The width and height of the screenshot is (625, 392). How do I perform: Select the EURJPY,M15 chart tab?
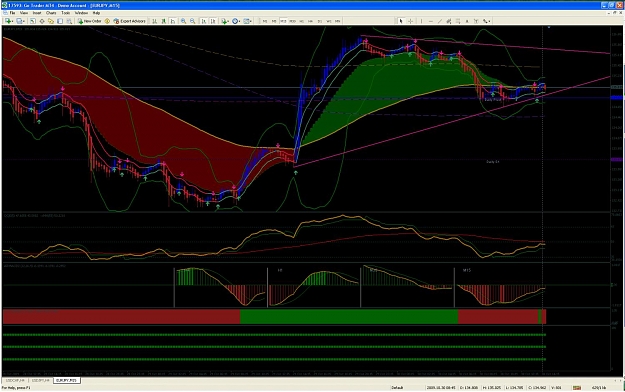(67, 381)
